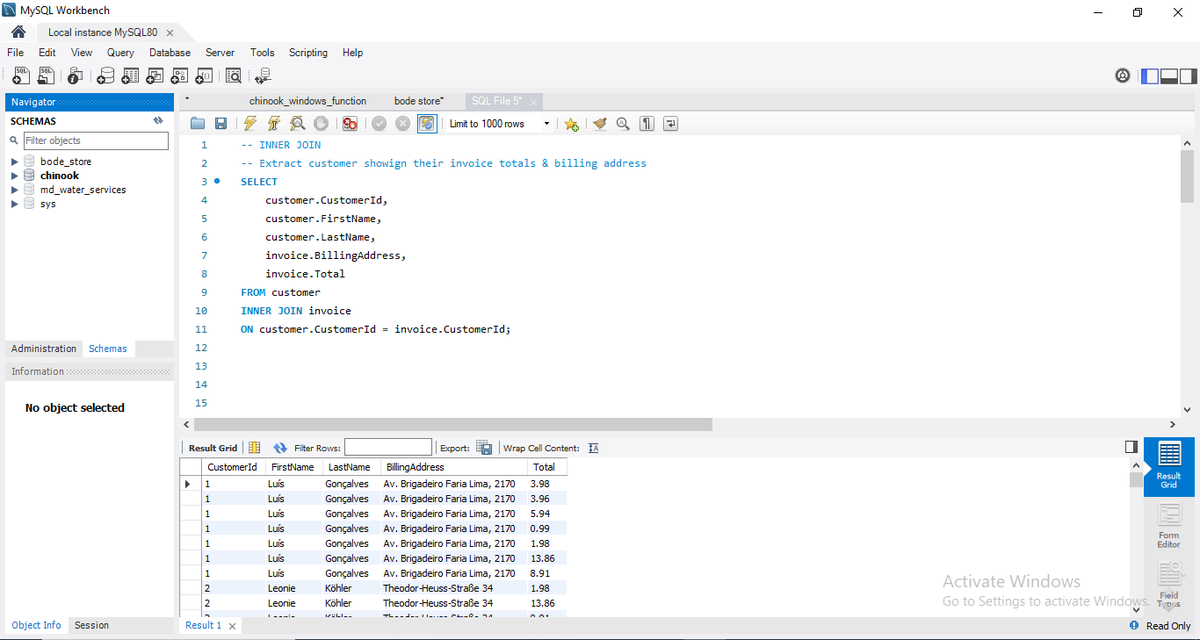This screenshot has height=640, width=1200.
Task: Create a new schema in connected server
Action: (x=106, y=75)
